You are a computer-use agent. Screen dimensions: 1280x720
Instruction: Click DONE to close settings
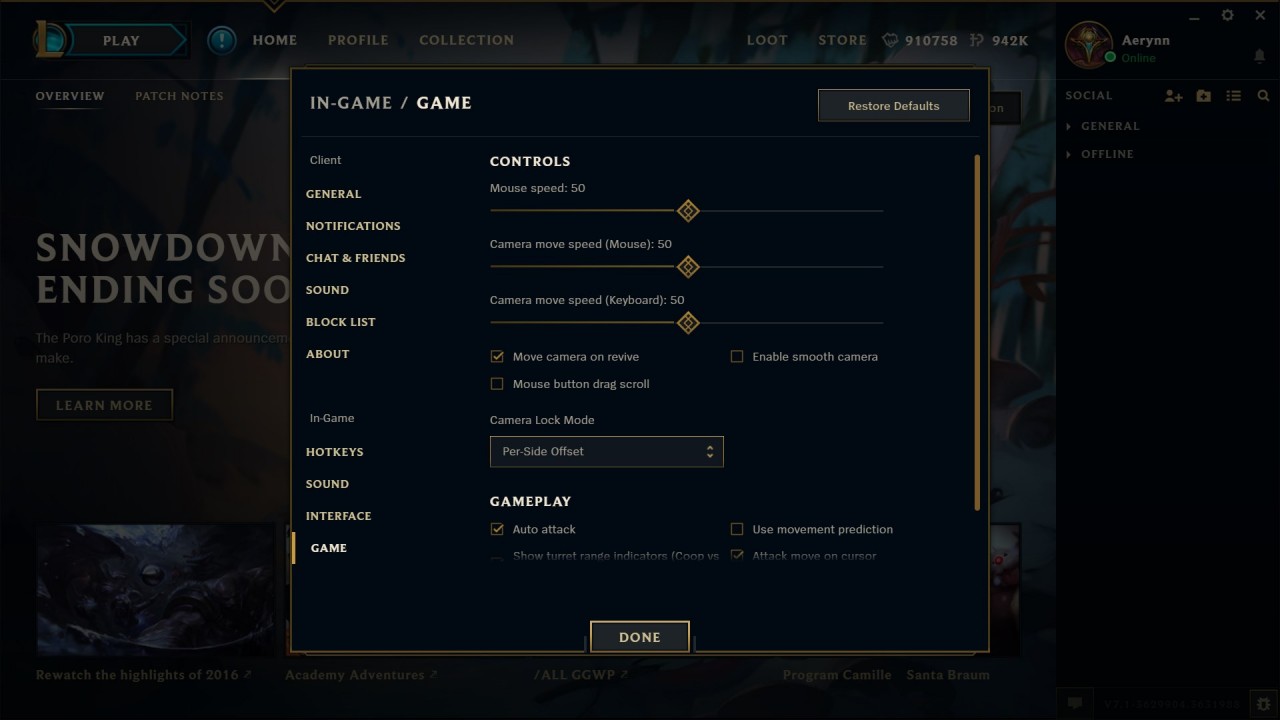point(640,637)
